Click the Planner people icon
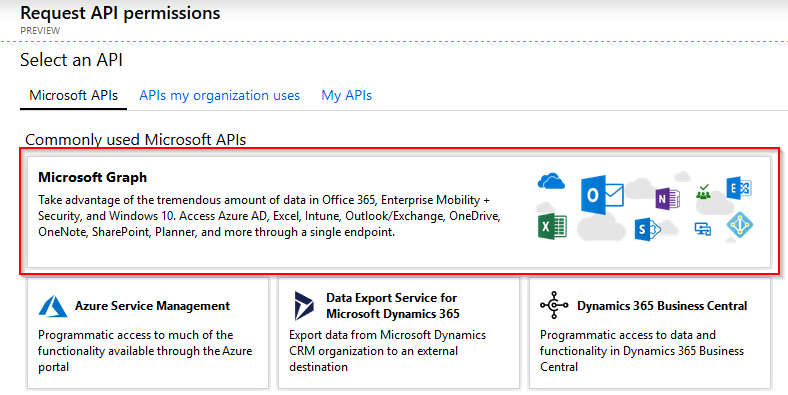 [x=703, y=191]
